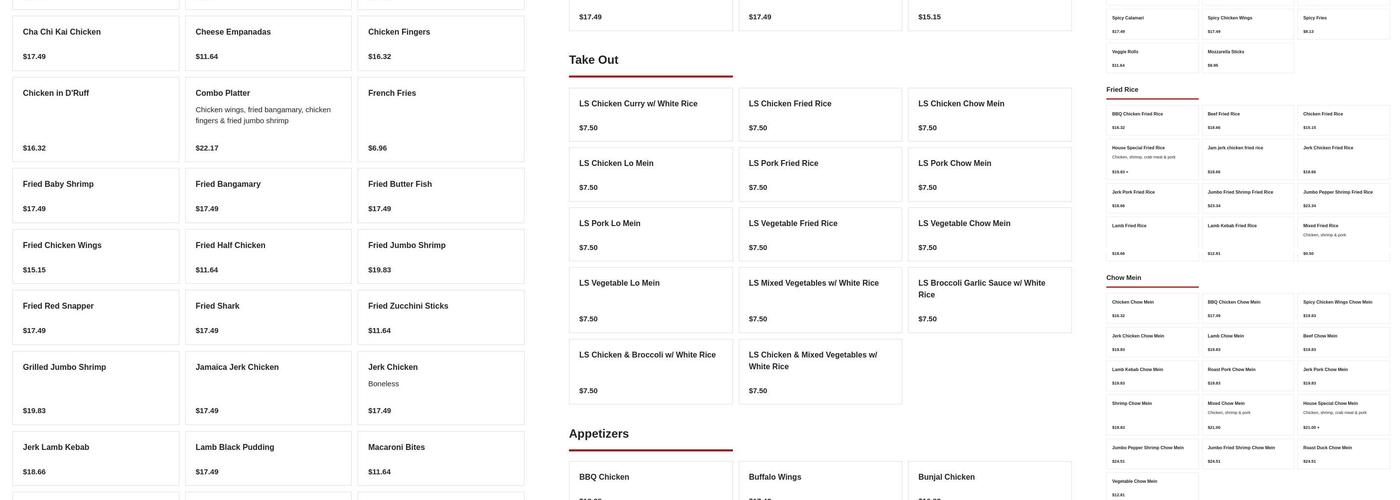Open the Macaroni Bites item
This screenshot has width=1400, height=500.
tap(440, 458)
